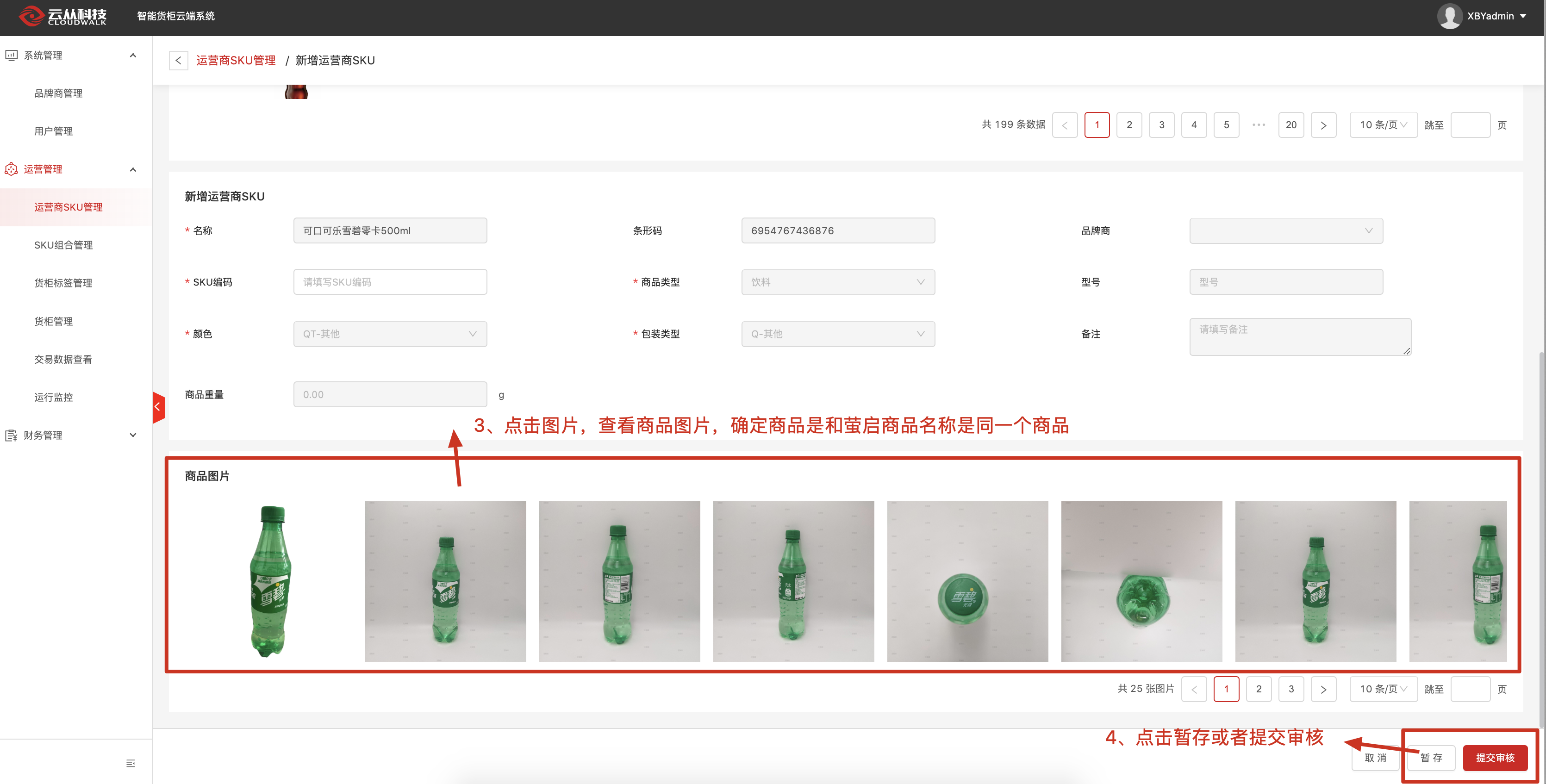Select page 1 of the 25 images pager
The image size is (1546, 784).
click(1227, 689)
